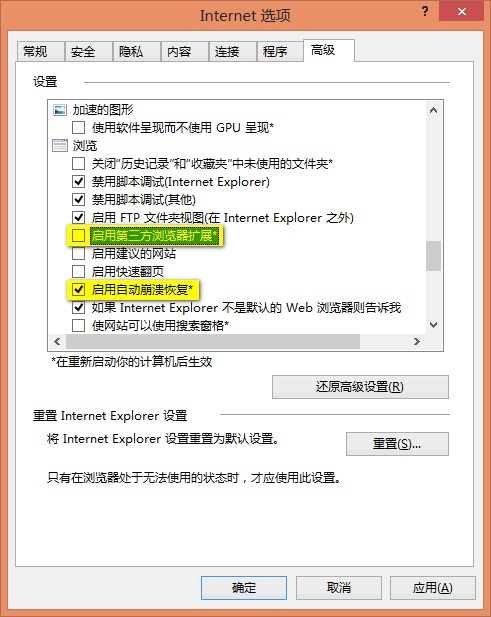Click the 浏览 category icon

click(x=60, y=146)
